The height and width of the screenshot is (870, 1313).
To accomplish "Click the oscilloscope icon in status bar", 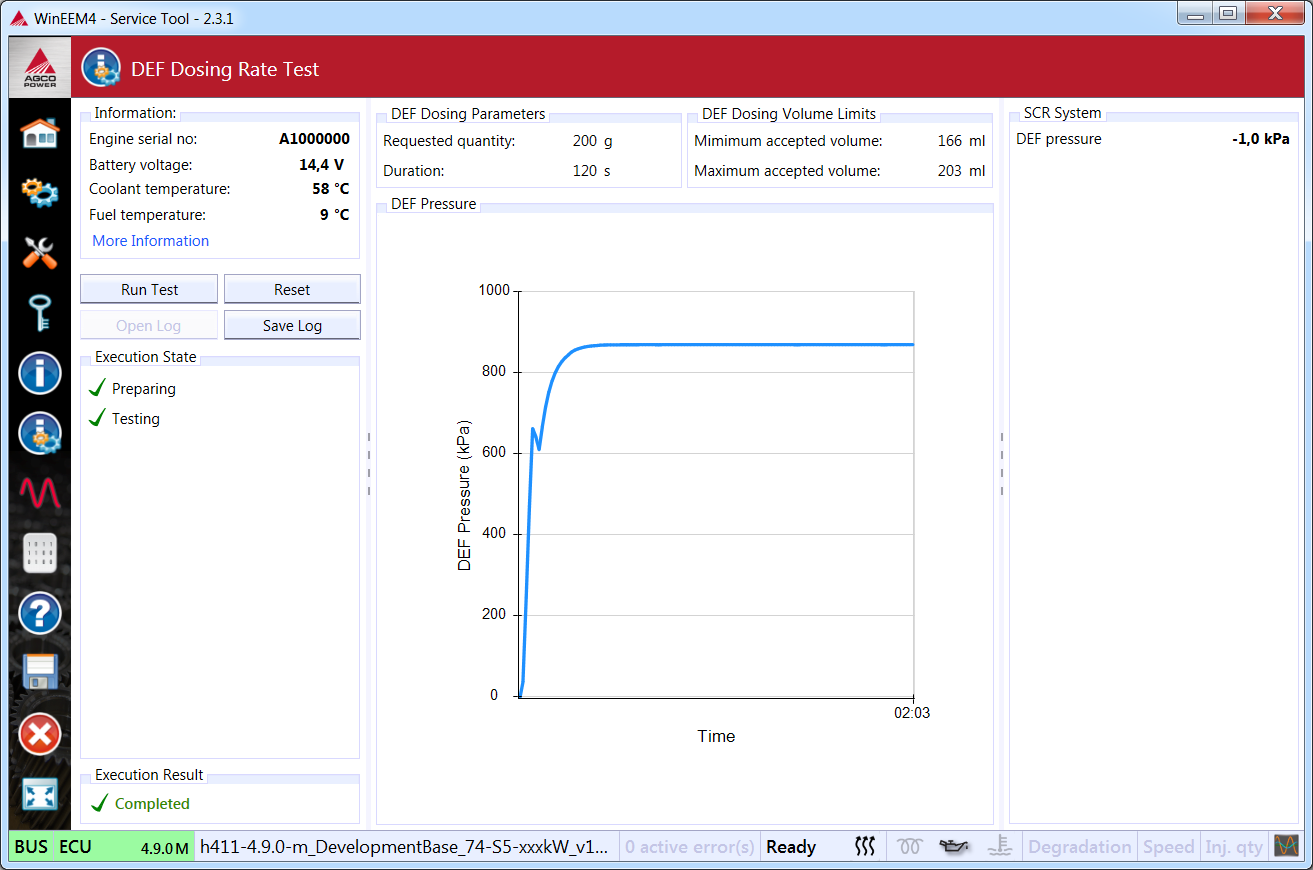I will click(x=1286, y=846).
